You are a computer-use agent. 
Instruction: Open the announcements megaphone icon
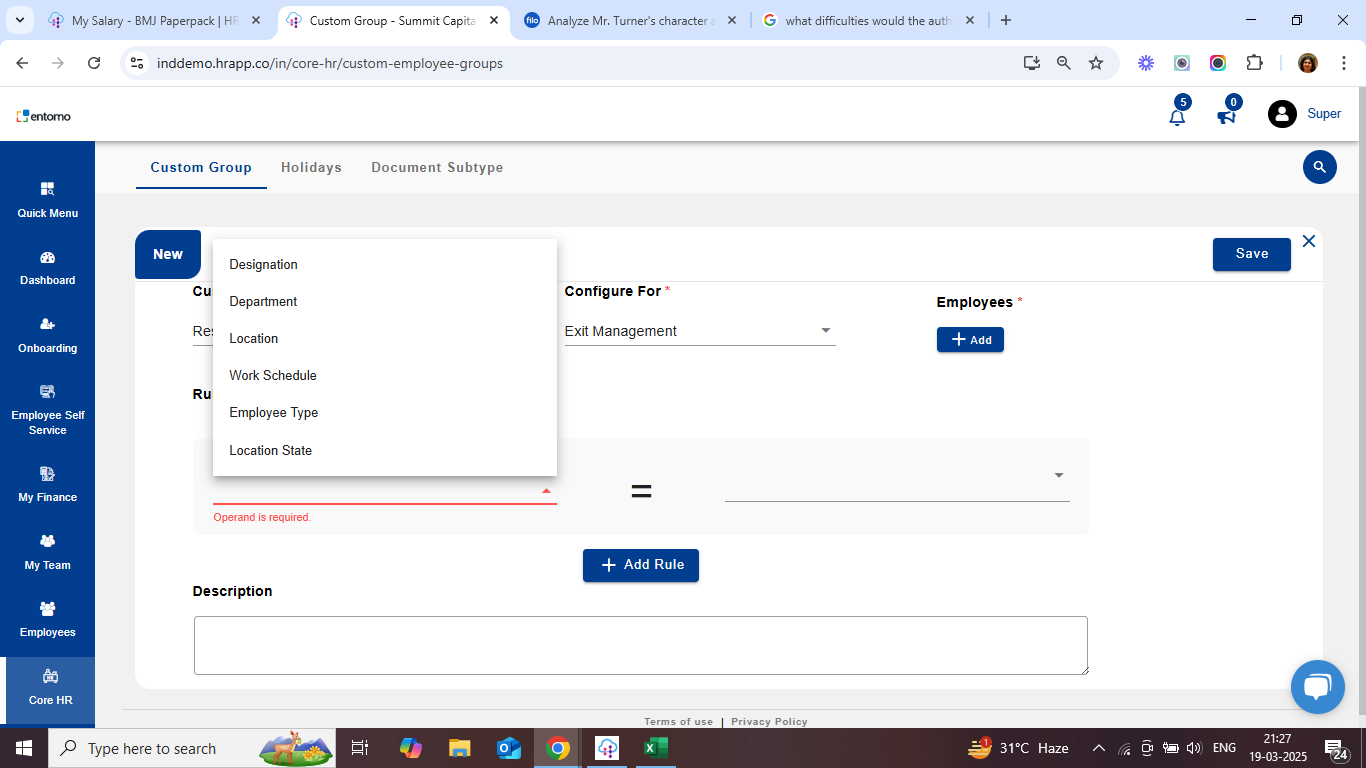(x=1226, y=116)
